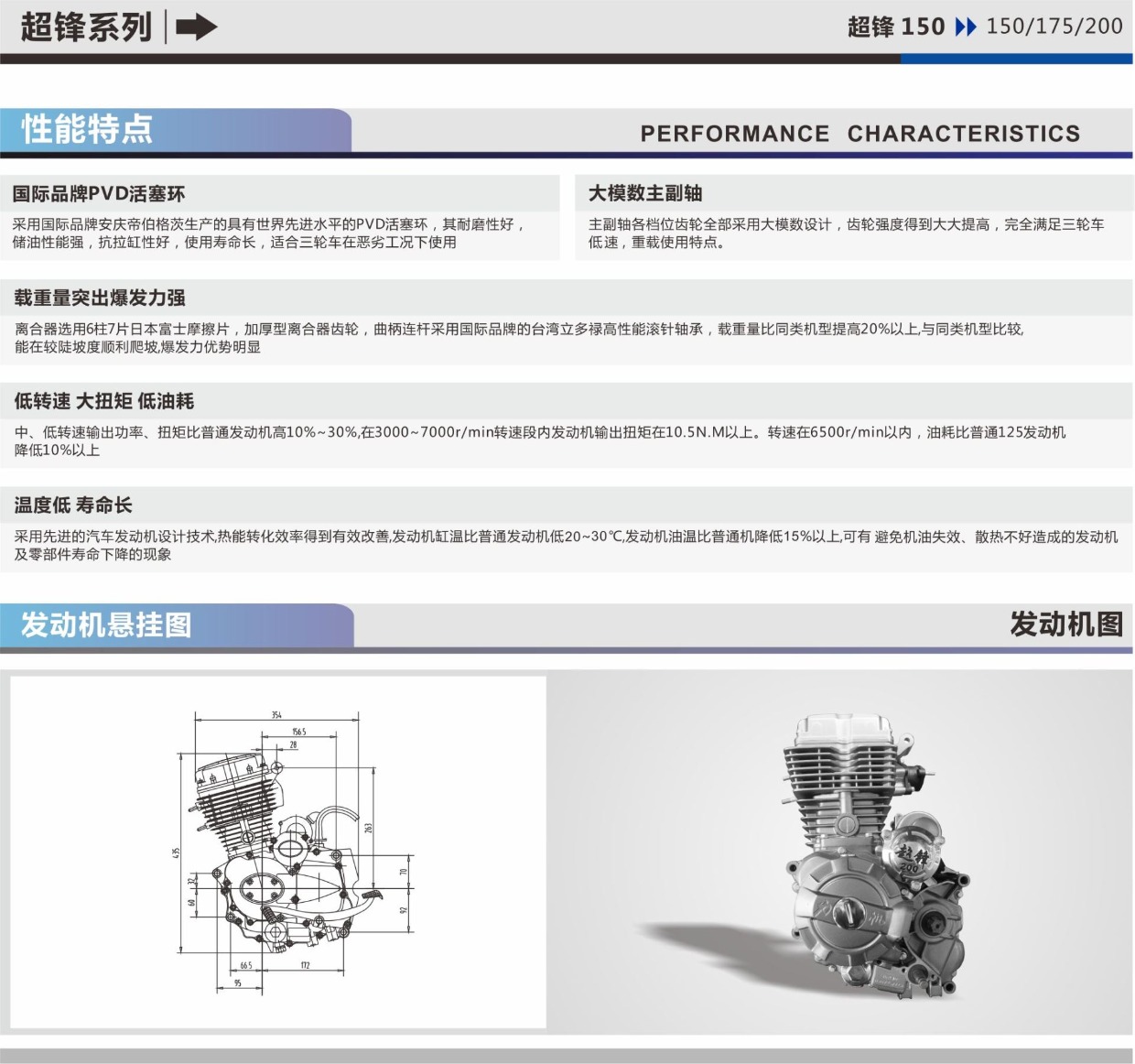Click the blue double-chevron icon after 超锋 150
1135x1064 pixels.
coord(965,27)
